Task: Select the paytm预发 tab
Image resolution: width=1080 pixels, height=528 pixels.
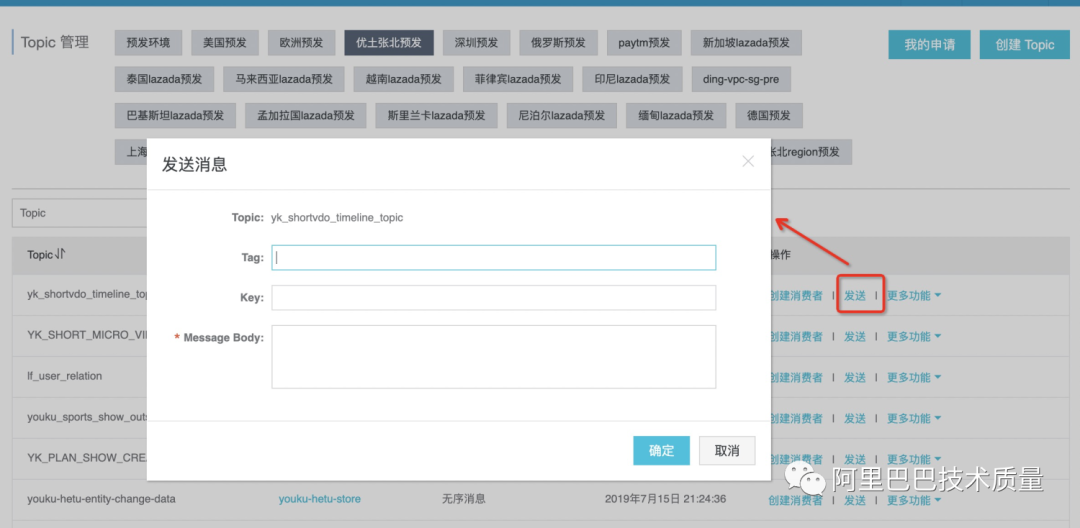Action: tap(644, 43)
